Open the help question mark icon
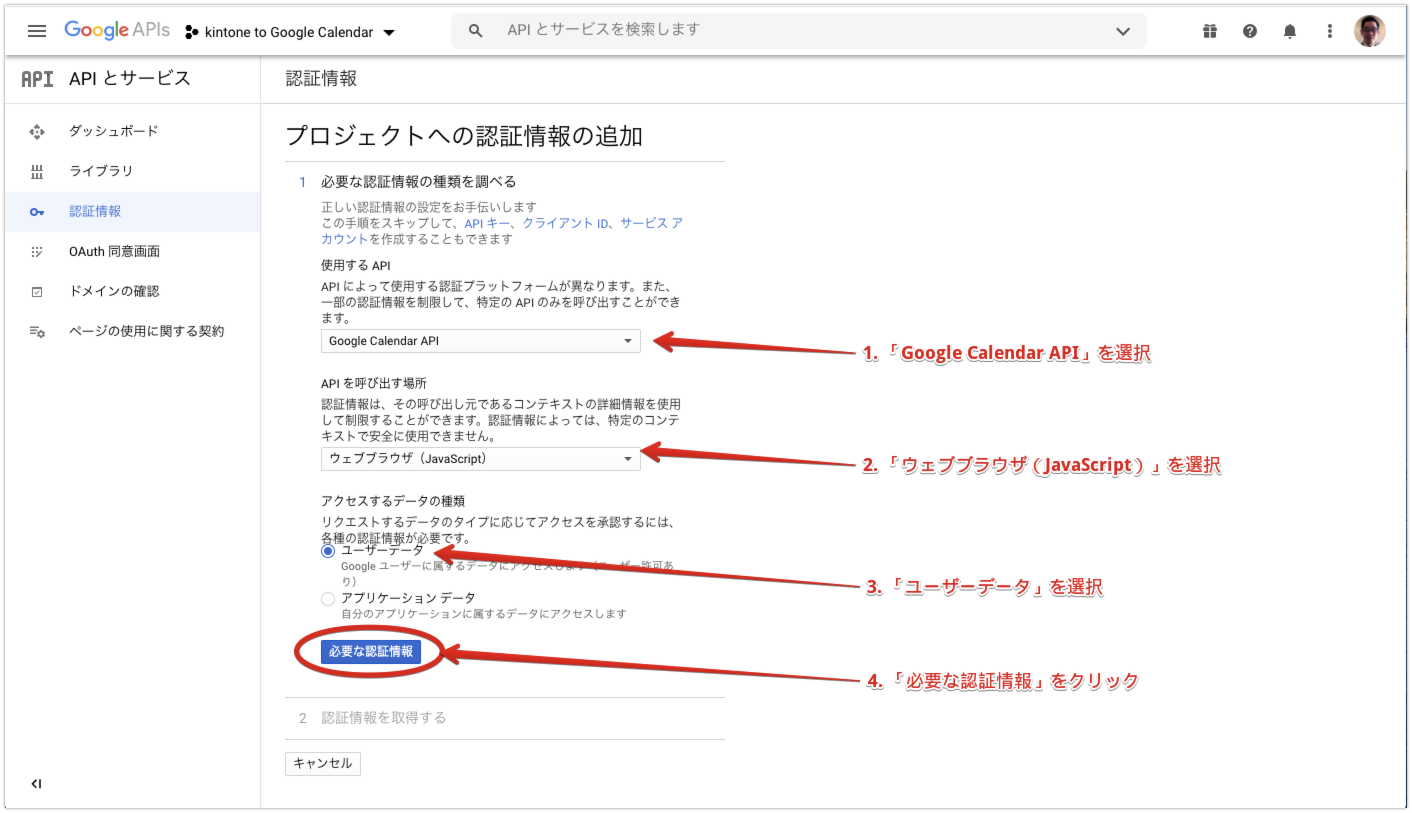The height and width of the screenshot is (813, 1412). tap(1250, 31)
